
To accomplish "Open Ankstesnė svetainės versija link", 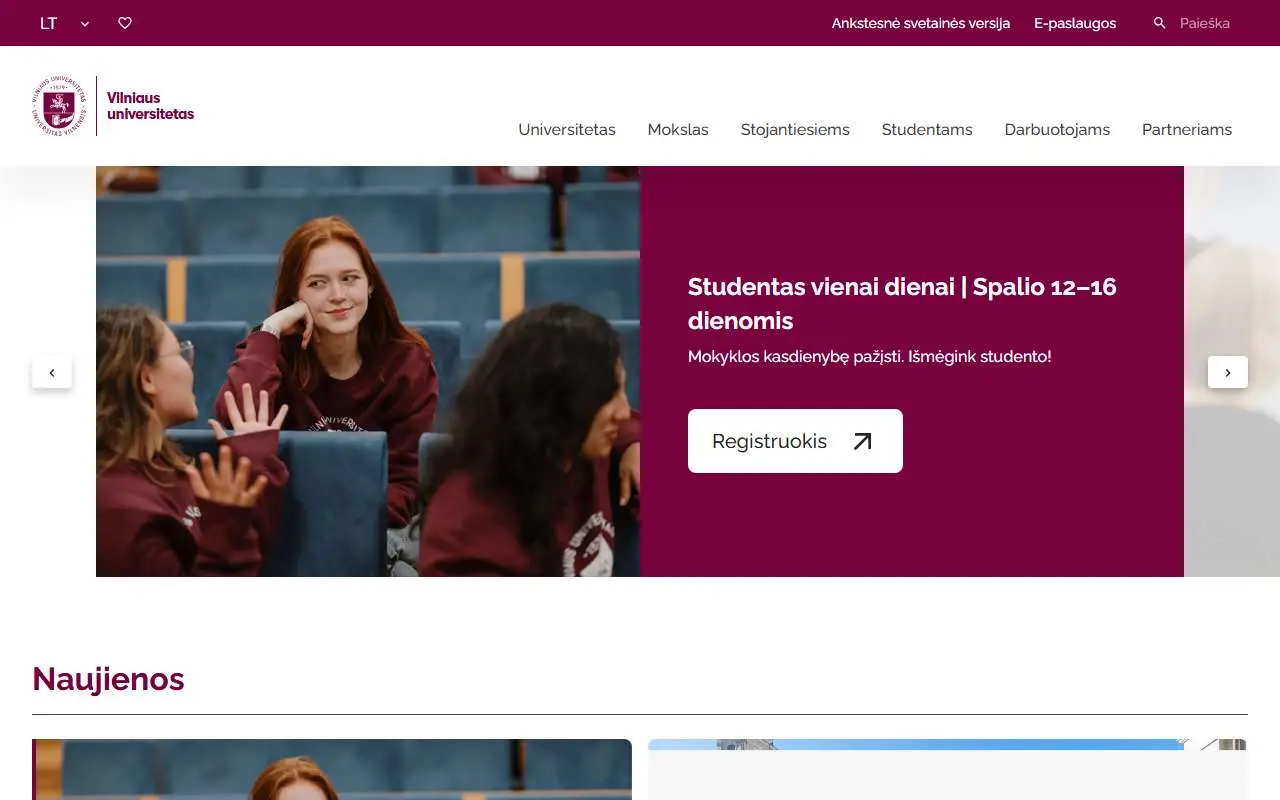I will [921, 23].
